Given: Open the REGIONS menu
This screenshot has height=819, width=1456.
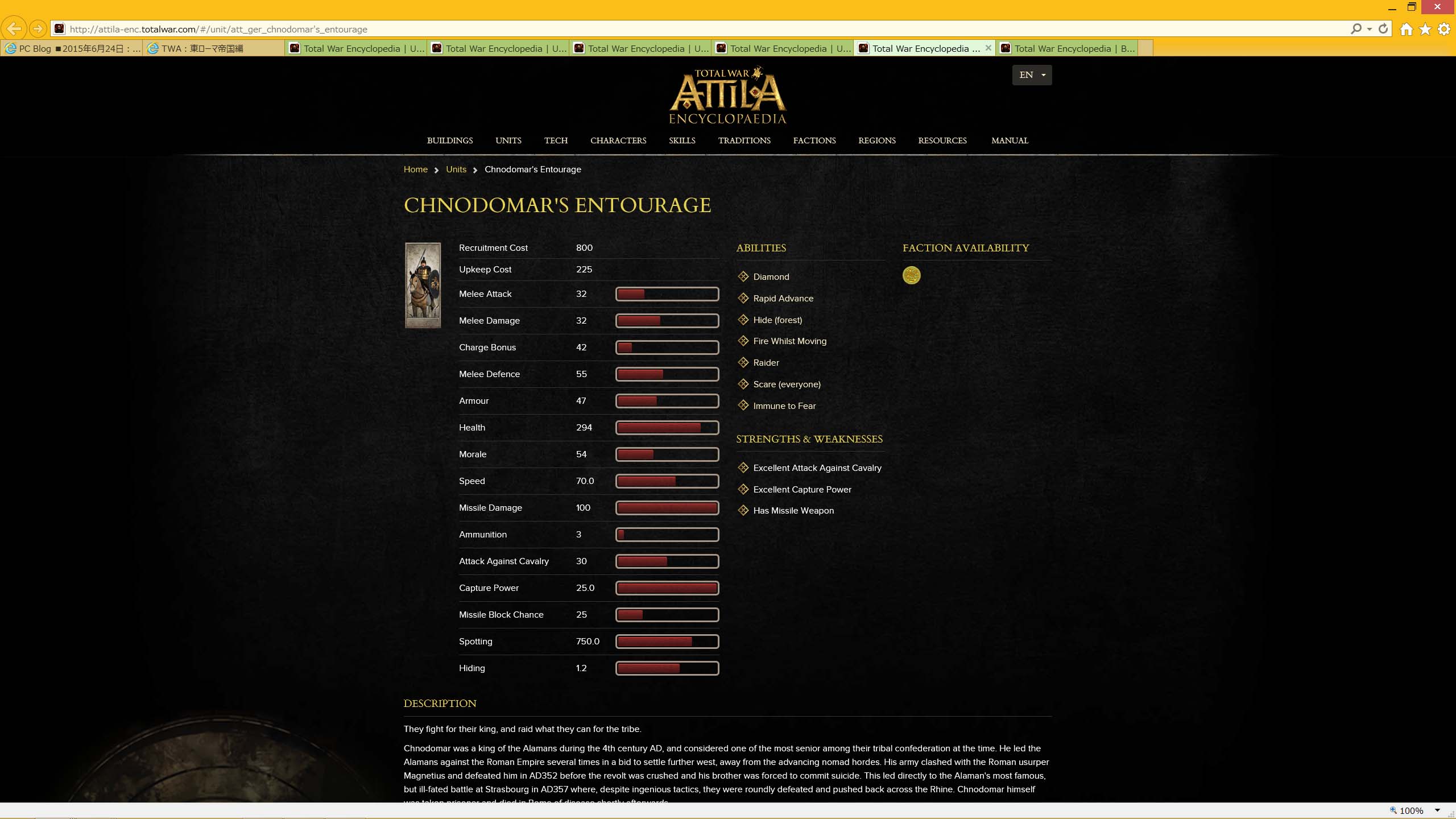Looking at the screenshot, I should [876, 140].
